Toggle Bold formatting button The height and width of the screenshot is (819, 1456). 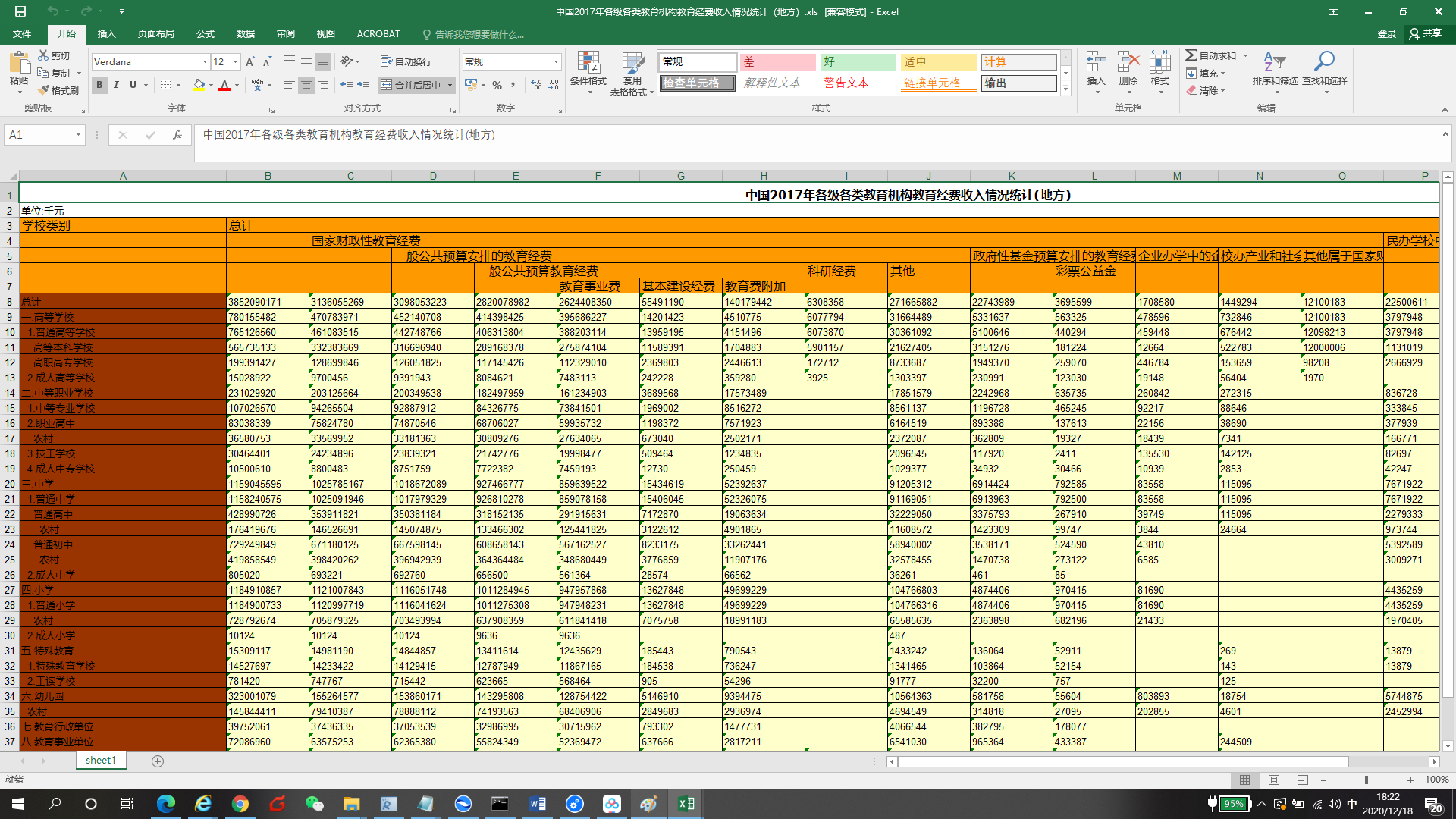[99, 86]
